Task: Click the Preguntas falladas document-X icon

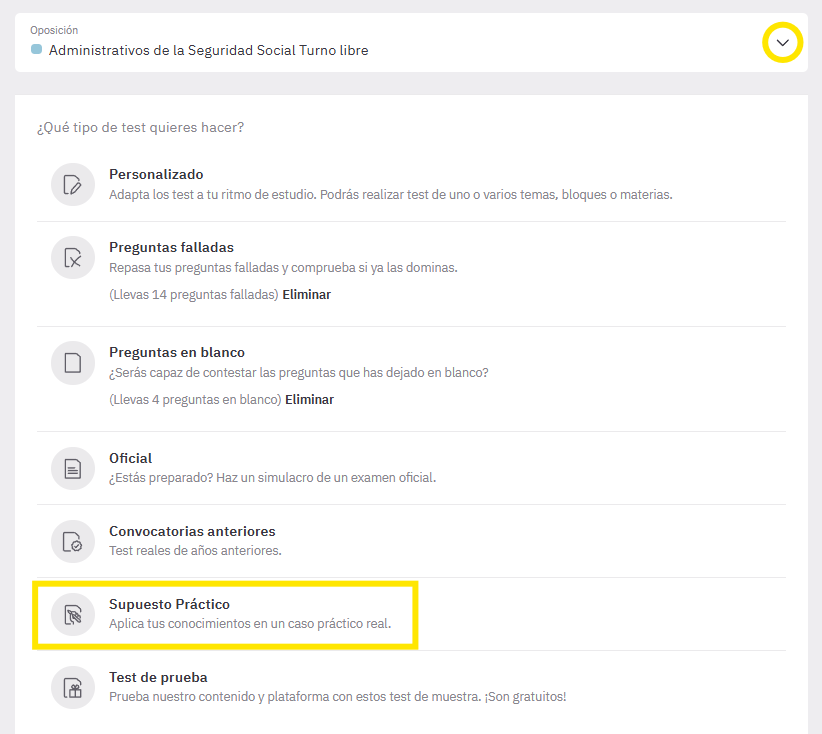Action: click(73, 257)
